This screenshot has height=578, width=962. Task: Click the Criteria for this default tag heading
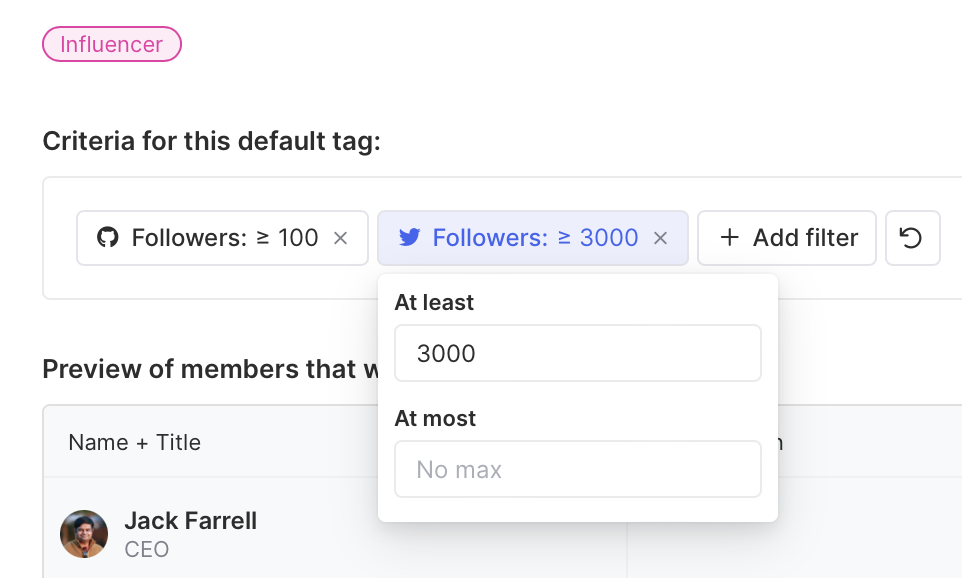(211, 141)
